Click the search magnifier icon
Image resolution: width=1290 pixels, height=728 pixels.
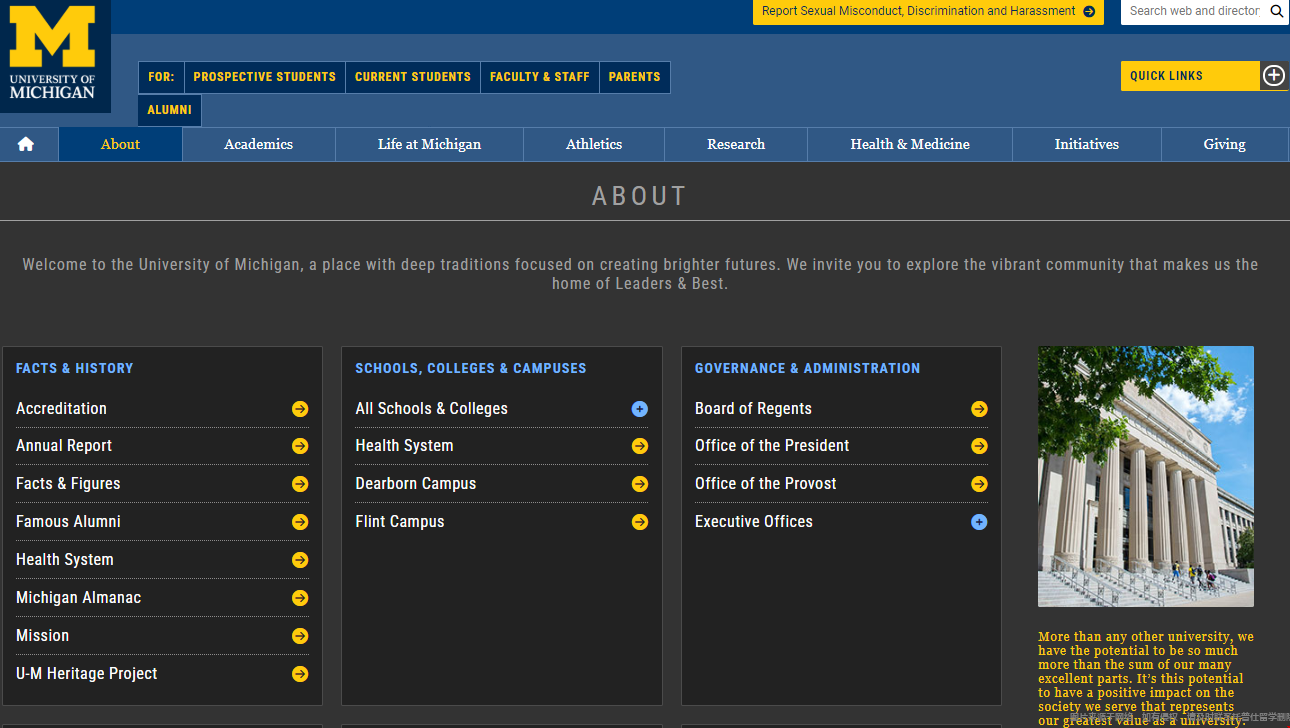point(1277,11)
